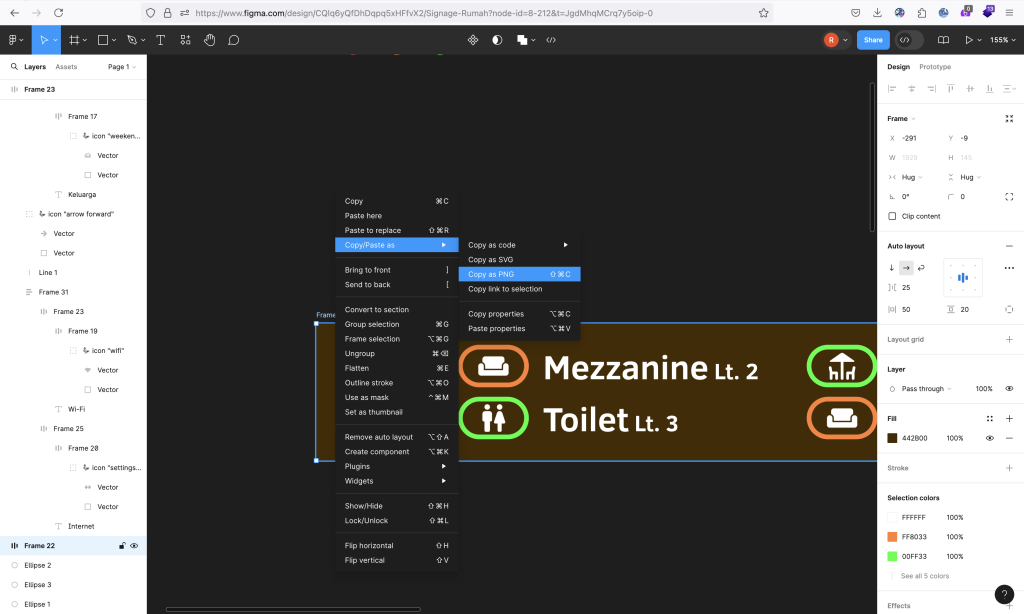The width and height of the screenshot is (1024, 614).
Task: Select the Hand tool for panning
Action: coord(208,40)
